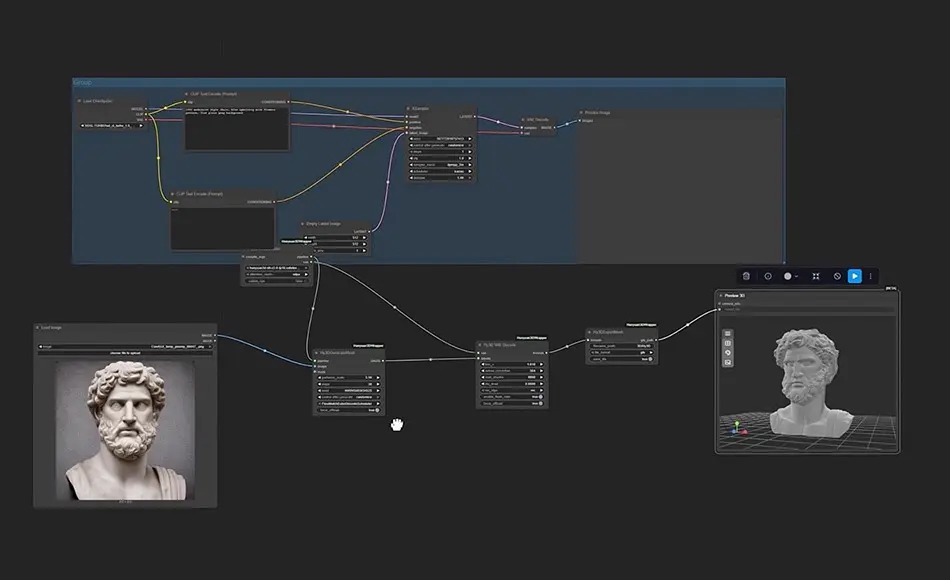Increase steps using the right arrow on KSampler
This screenshot has height=580, width=950.
(470, 151)
